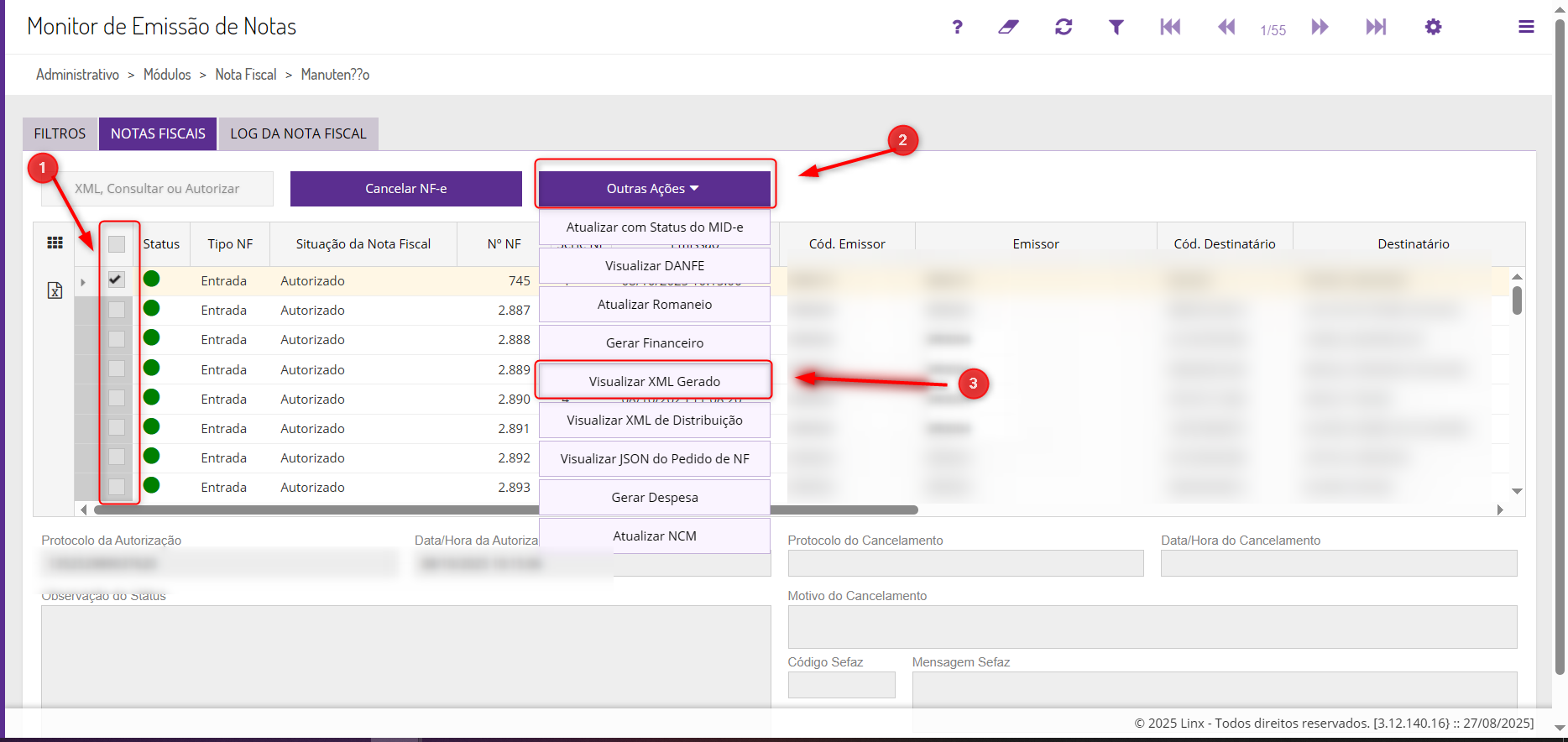The image size is (1568, 742).
Task: Select Atualizar NCM menu option
Action: [x=655, y=536]
